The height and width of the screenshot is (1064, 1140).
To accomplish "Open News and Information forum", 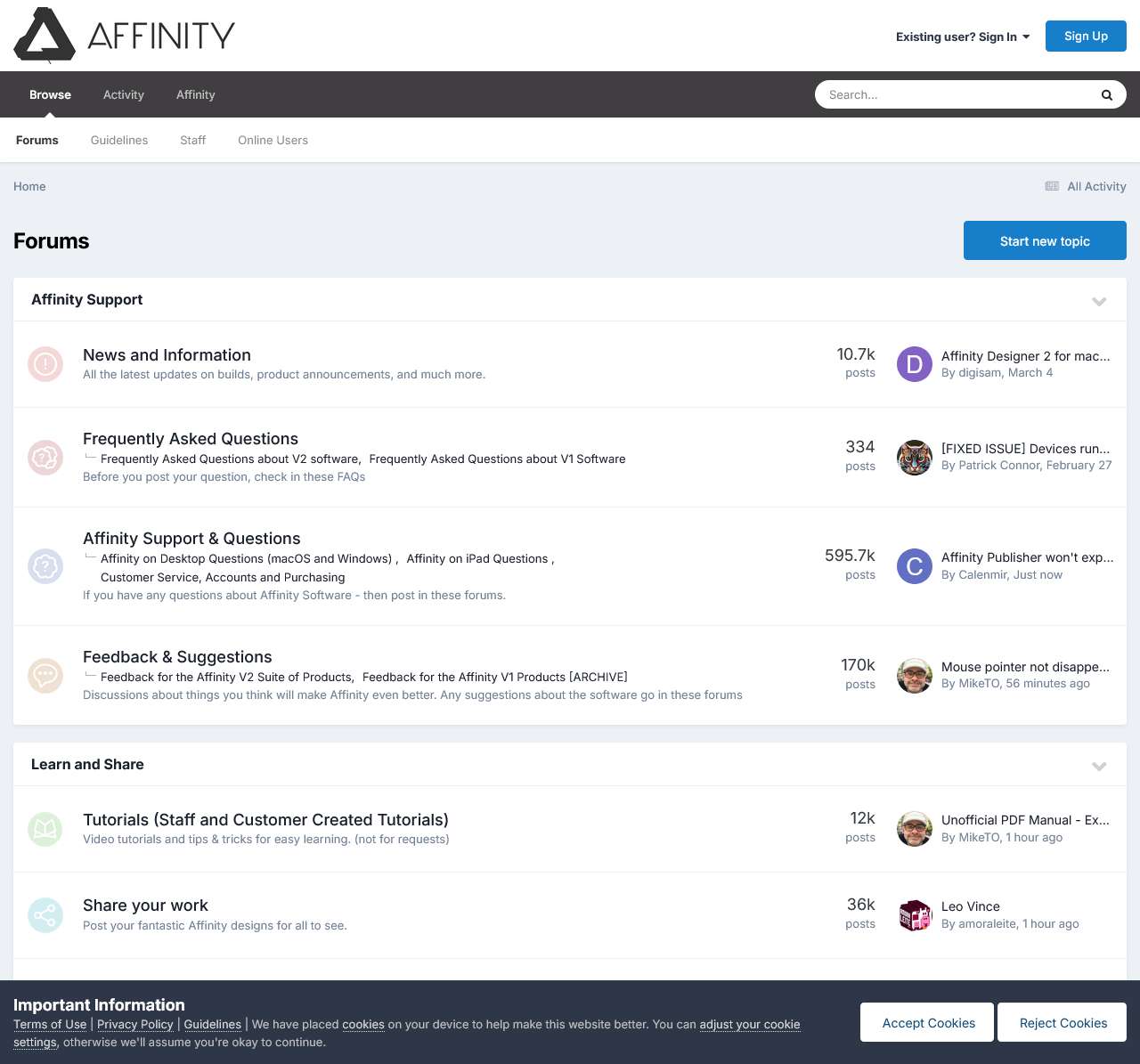I will (x=167, y=354).
